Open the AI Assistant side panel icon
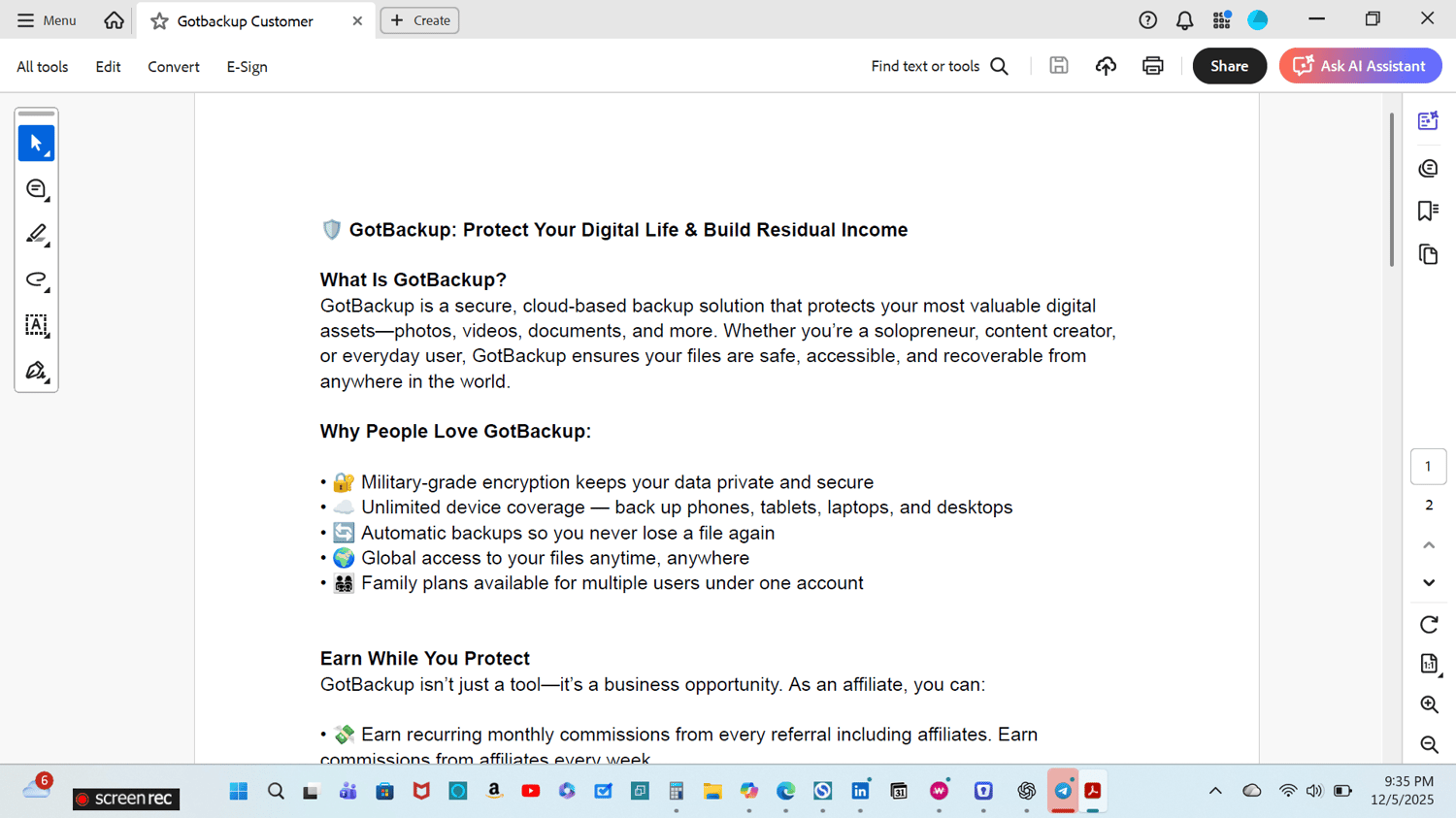Viewport: 1456px width, 818px height. (x=1428, y=121)
